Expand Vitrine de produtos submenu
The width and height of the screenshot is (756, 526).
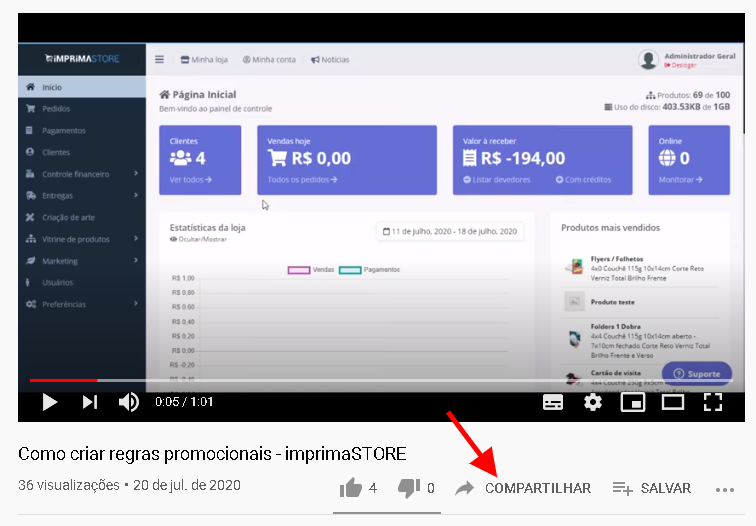tap(82, 239)
